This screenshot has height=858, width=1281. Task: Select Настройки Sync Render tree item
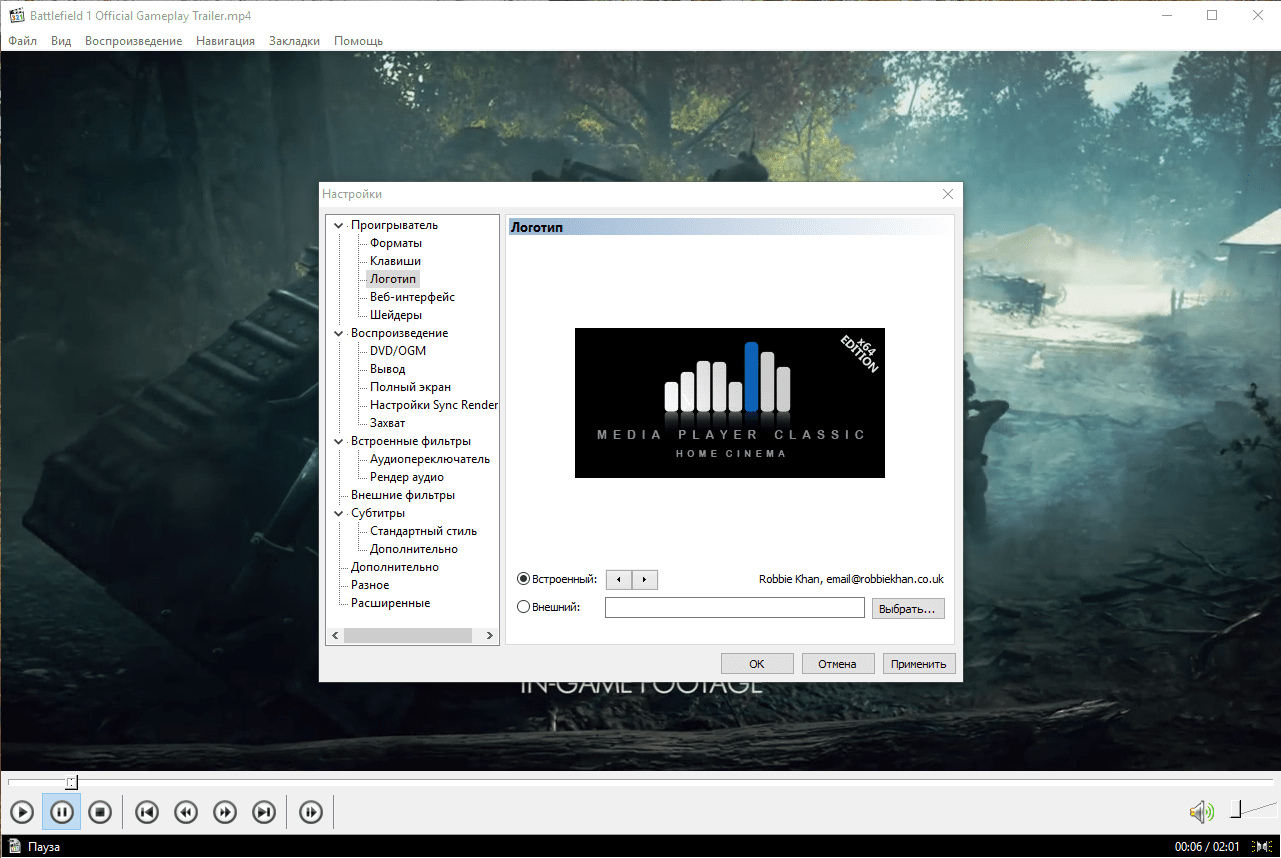[433, 405]
